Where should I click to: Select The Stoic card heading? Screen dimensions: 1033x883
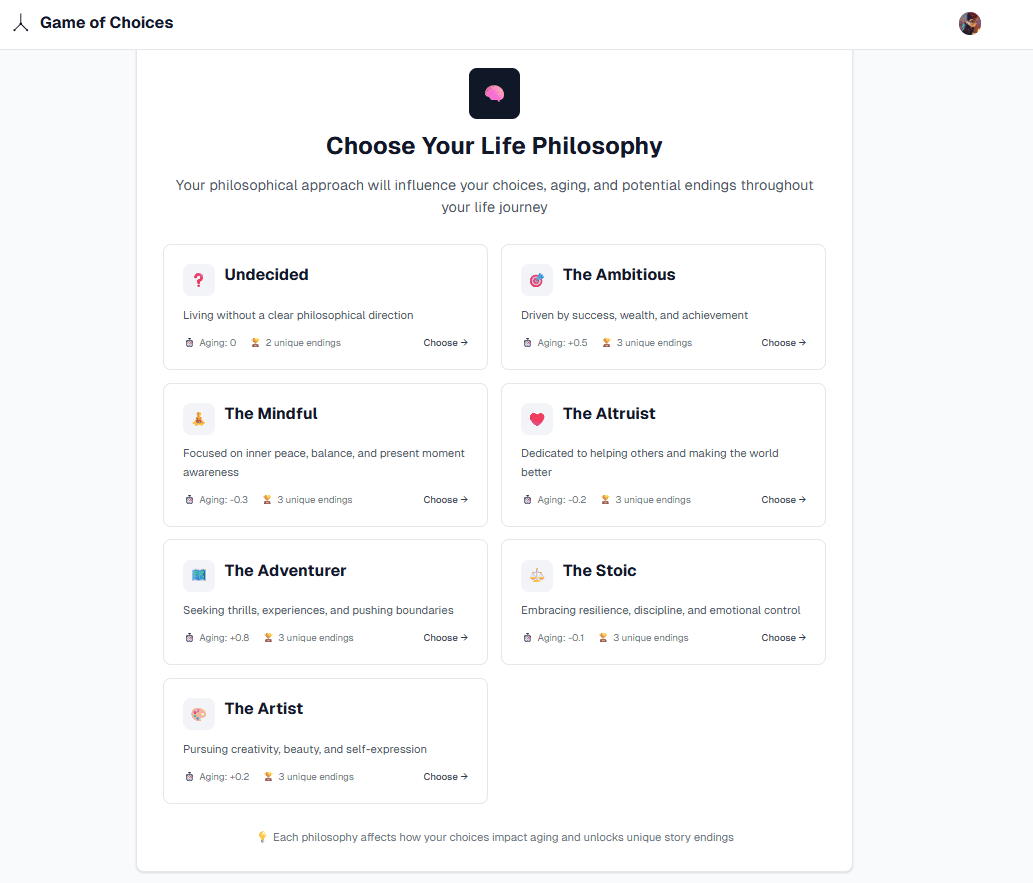tap(599, 571)
